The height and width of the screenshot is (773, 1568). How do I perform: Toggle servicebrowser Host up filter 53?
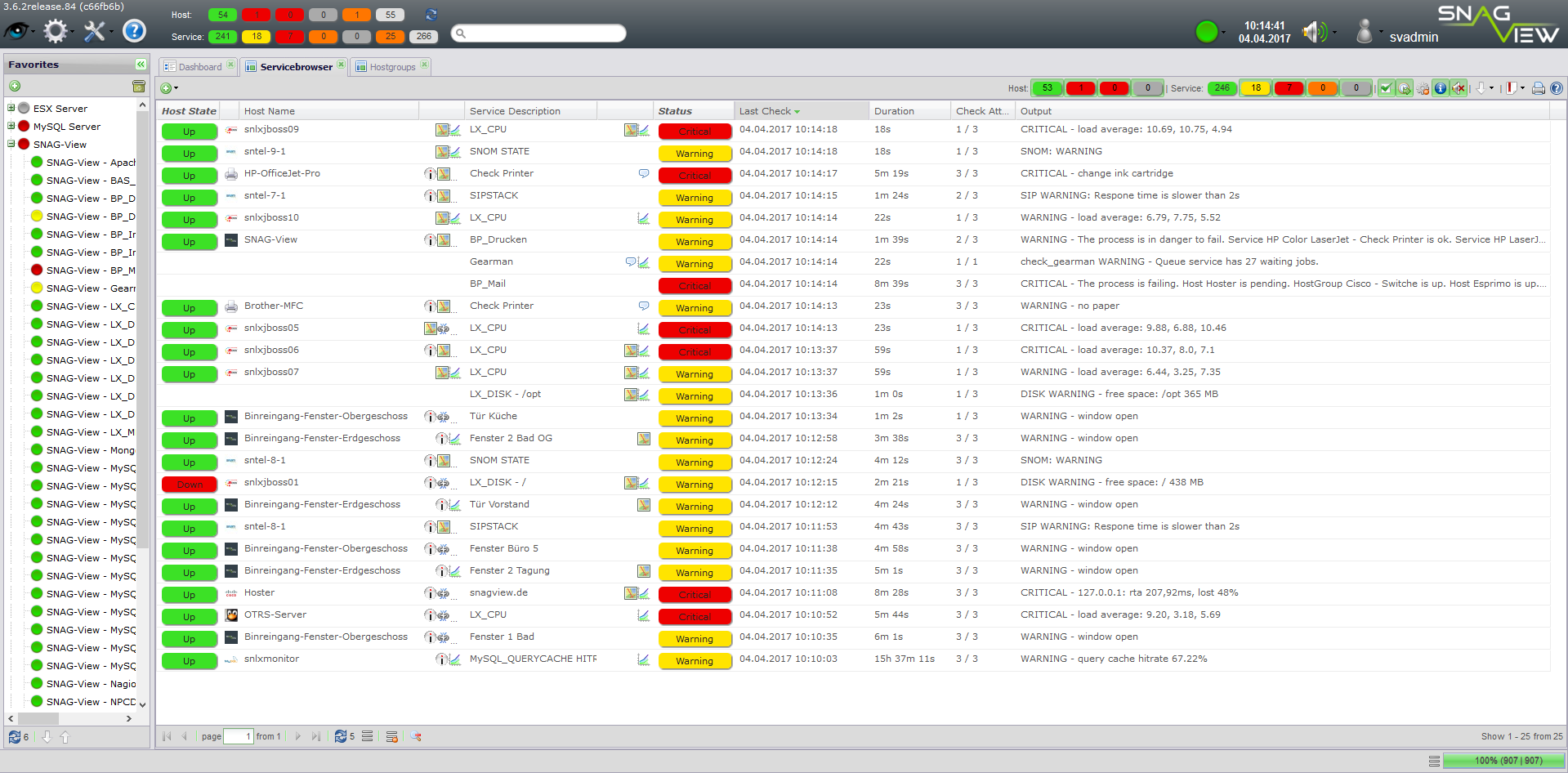coord(1048,88)
